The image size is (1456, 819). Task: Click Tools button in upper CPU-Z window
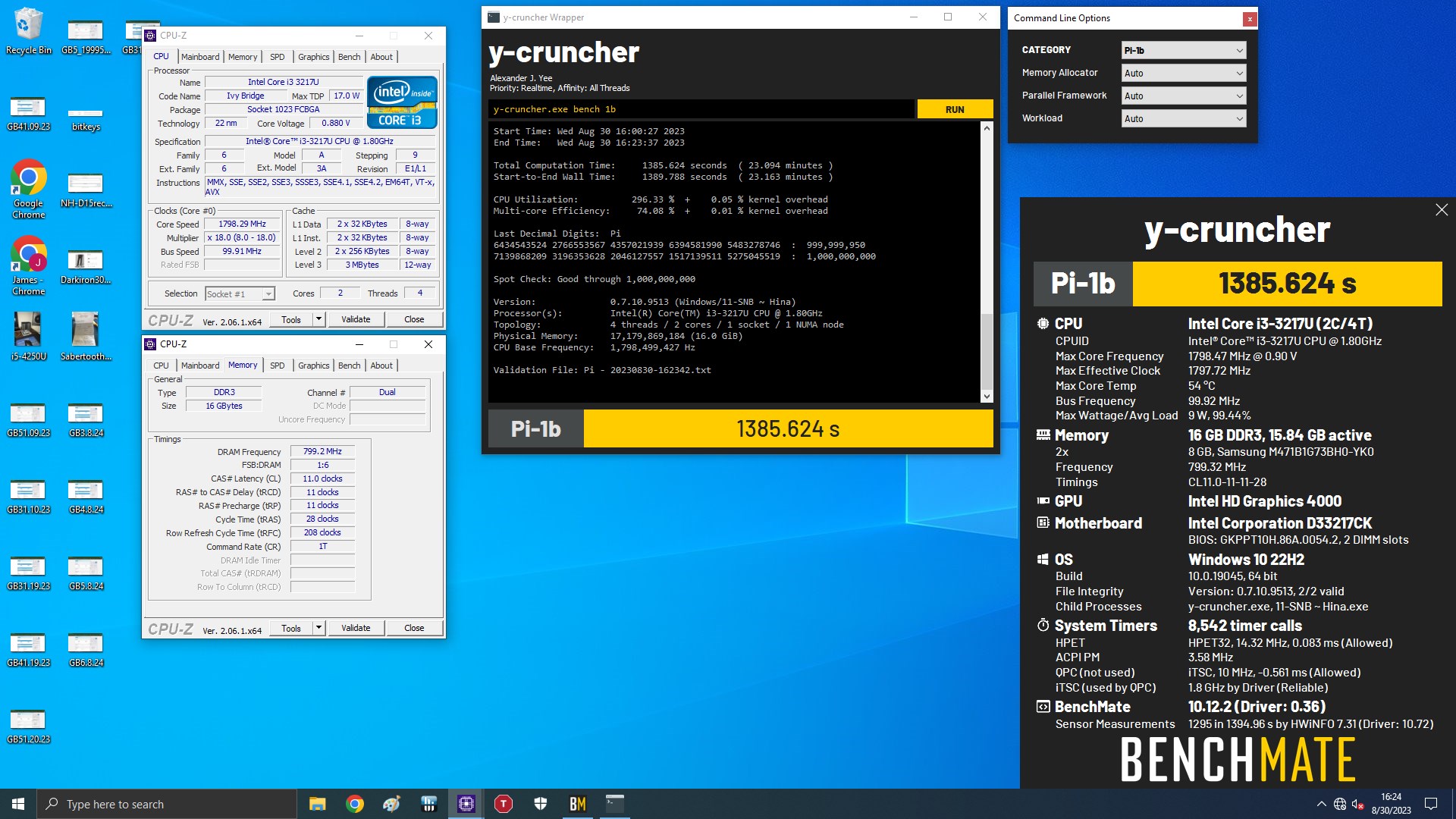click(291, 319)
